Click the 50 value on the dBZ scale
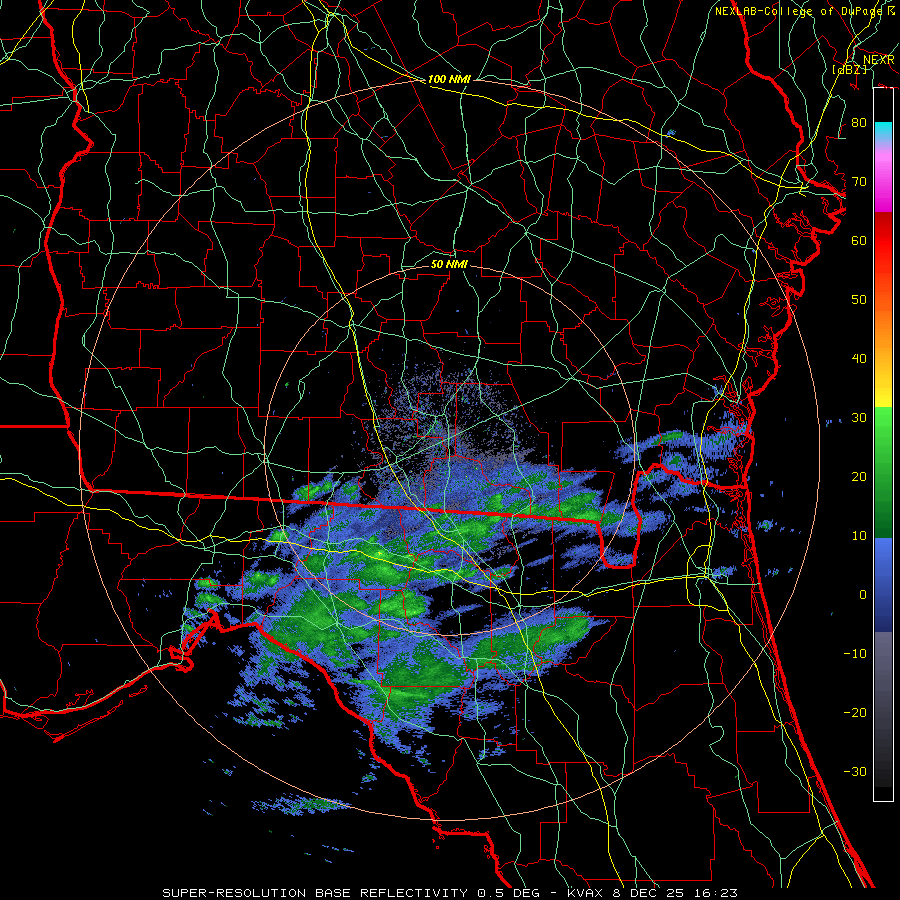The image size is (900, 900). click(859, 300)
